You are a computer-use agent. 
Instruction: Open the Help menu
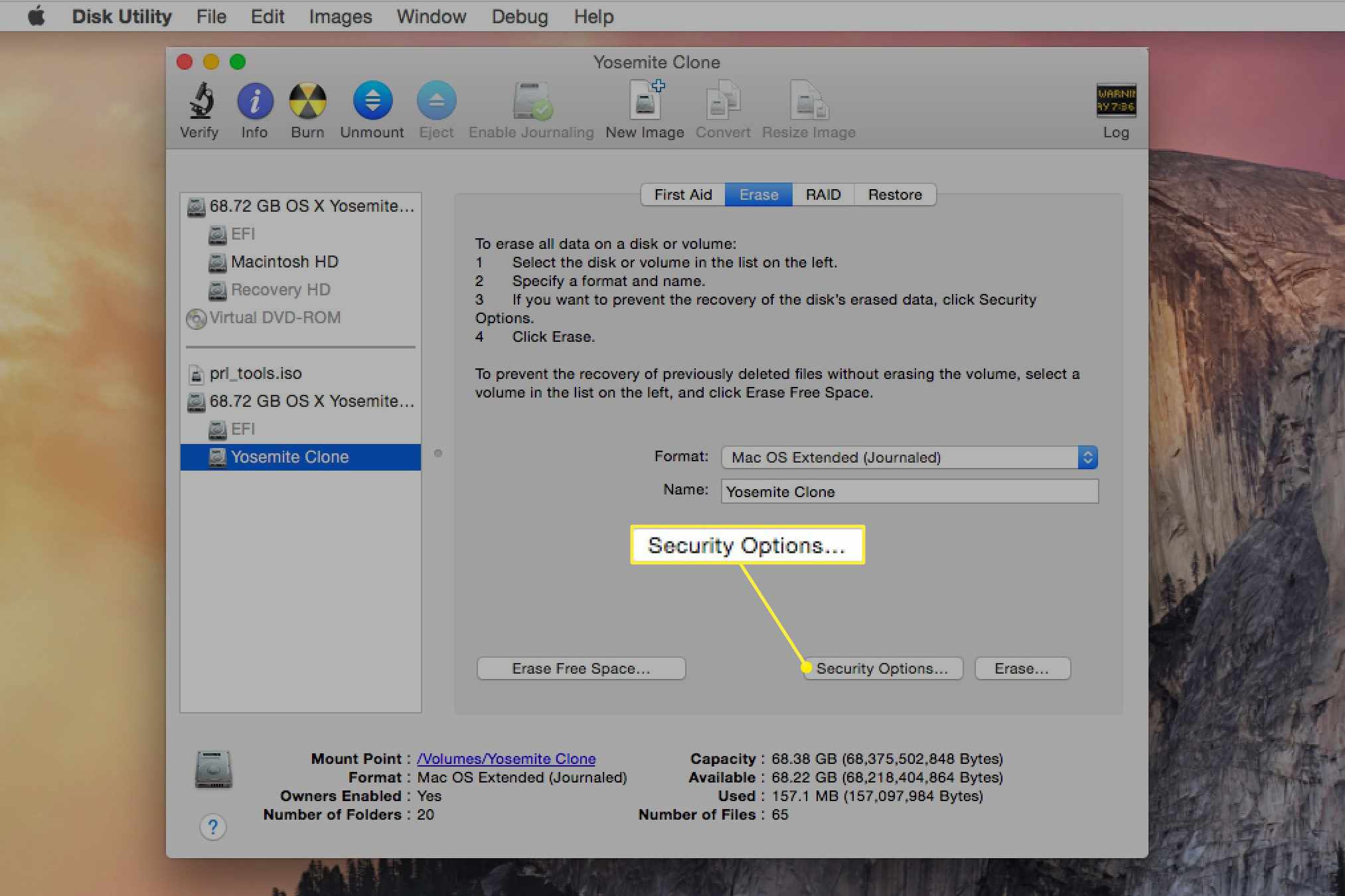593,16
